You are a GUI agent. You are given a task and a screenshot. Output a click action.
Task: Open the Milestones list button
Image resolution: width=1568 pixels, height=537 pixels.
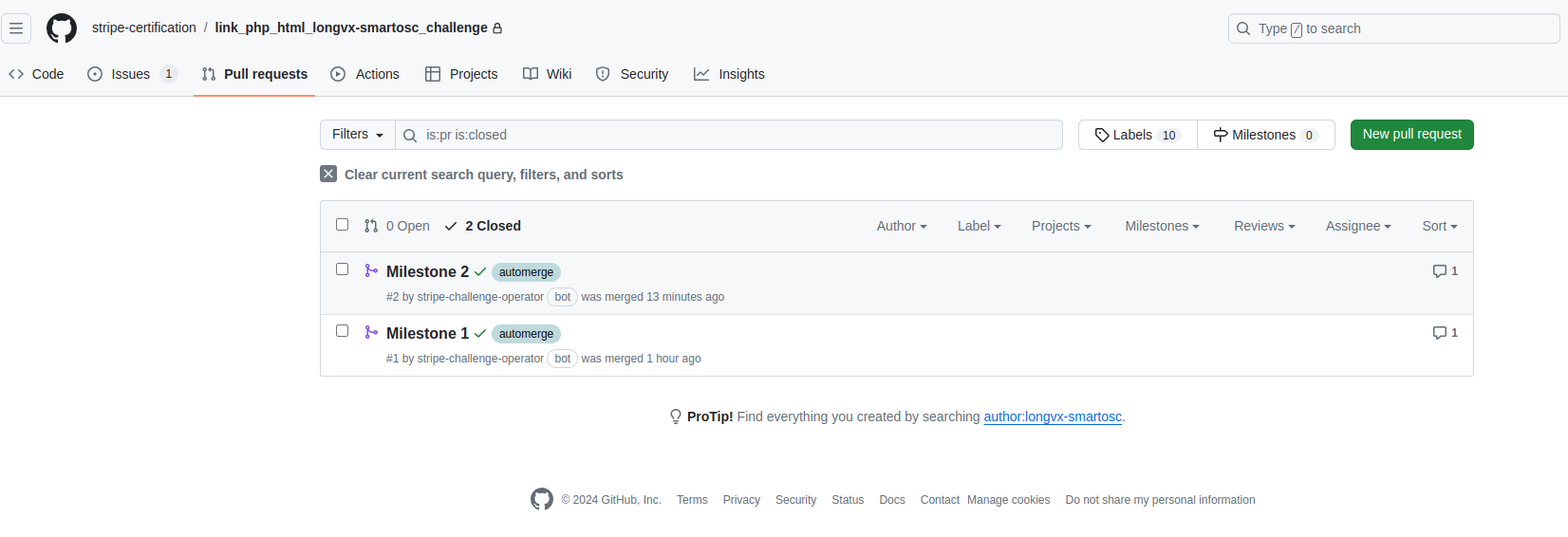click(1266, 135)
